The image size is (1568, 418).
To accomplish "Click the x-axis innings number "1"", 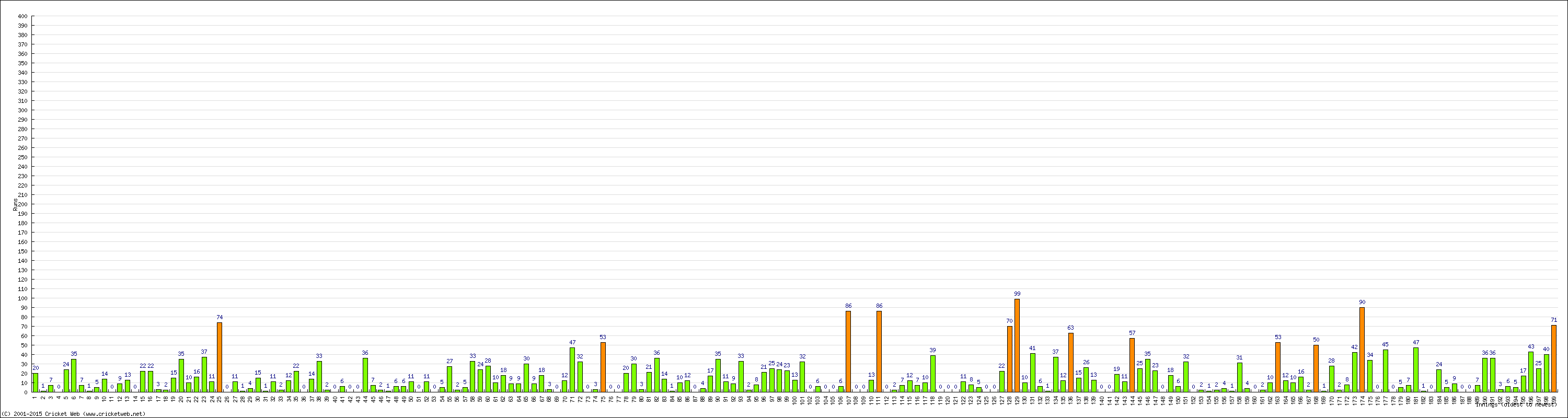I will coord(36,397).
